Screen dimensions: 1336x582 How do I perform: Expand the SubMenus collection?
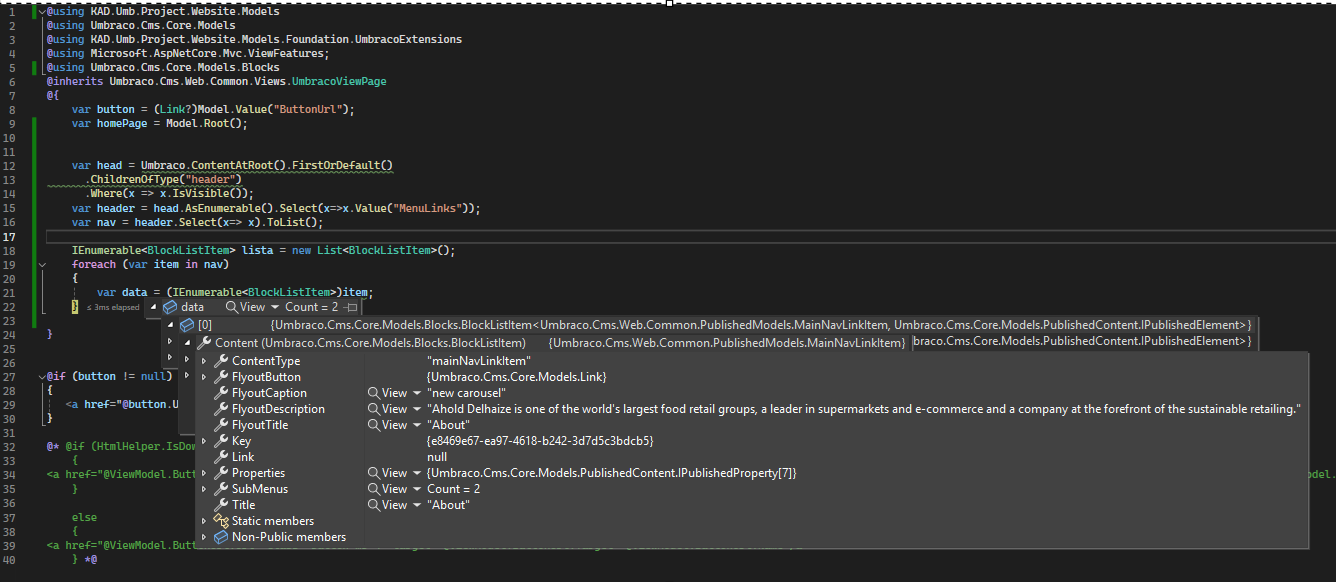point(204,489)
